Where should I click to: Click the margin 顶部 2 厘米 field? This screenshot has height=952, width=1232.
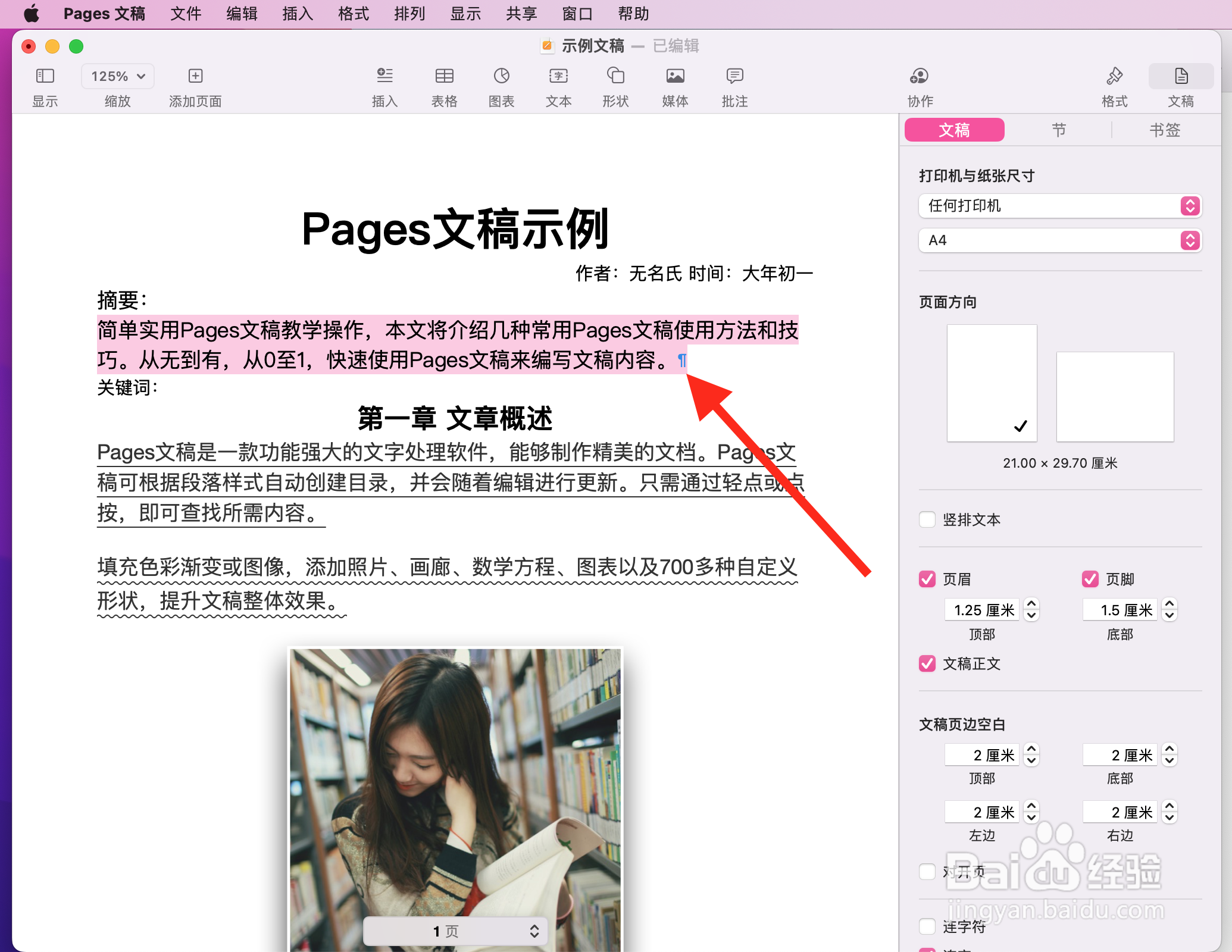tap(982, 755)
